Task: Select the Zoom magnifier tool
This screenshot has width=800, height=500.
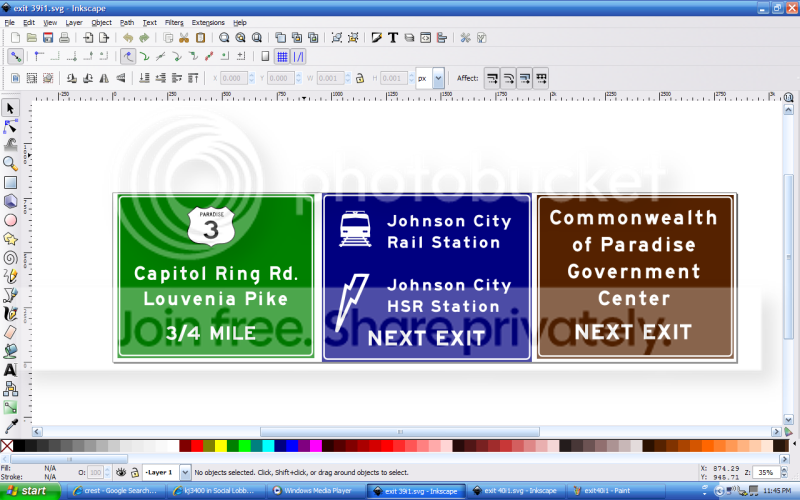Action: (x=10, y=164)
